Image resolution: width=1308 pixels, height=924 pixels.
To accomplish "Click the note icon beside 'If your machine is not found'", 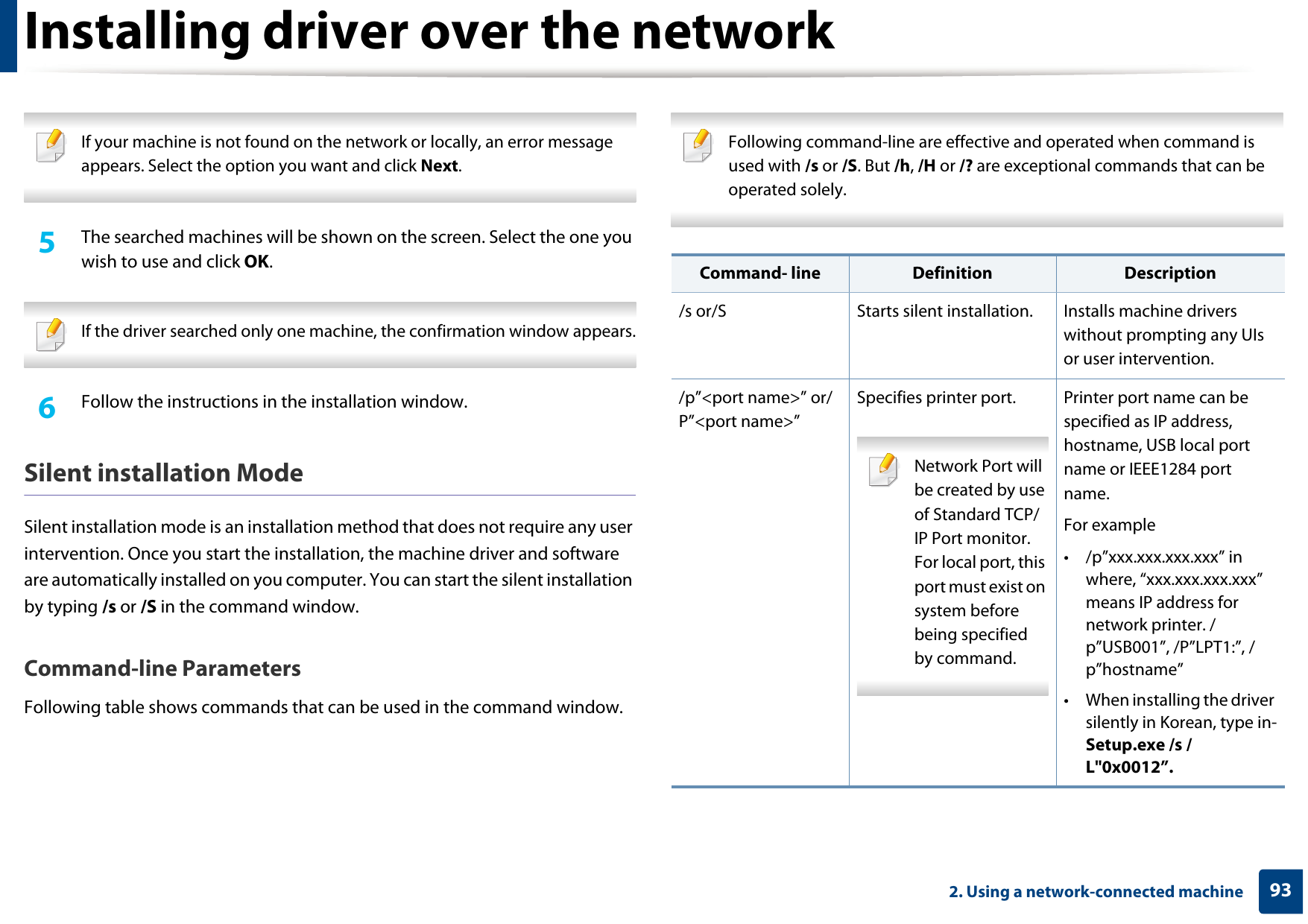I will [51, 146].
